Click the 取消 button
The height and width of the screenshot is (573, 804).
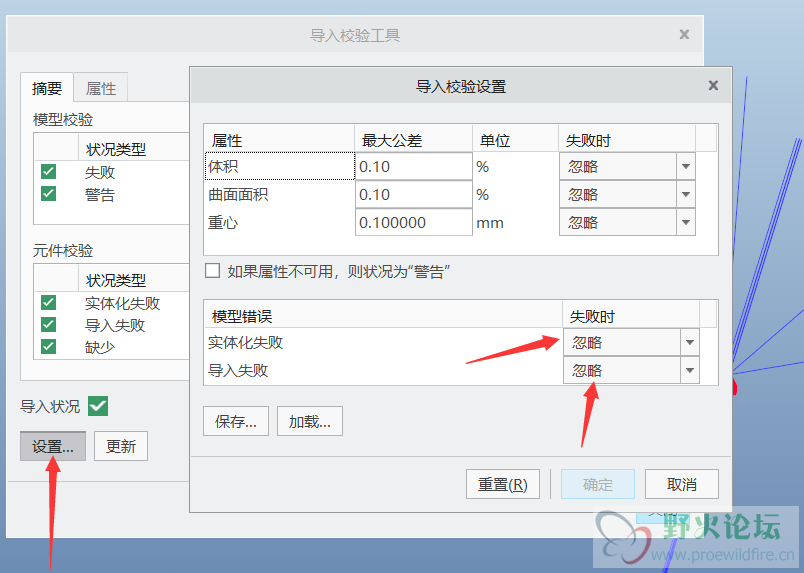681,484
